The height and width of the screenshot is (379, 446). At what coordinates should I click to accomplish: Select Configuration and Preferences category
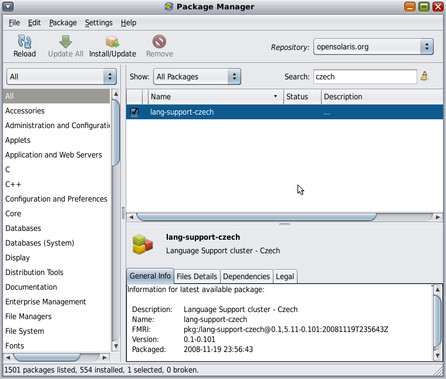point(56,199)
